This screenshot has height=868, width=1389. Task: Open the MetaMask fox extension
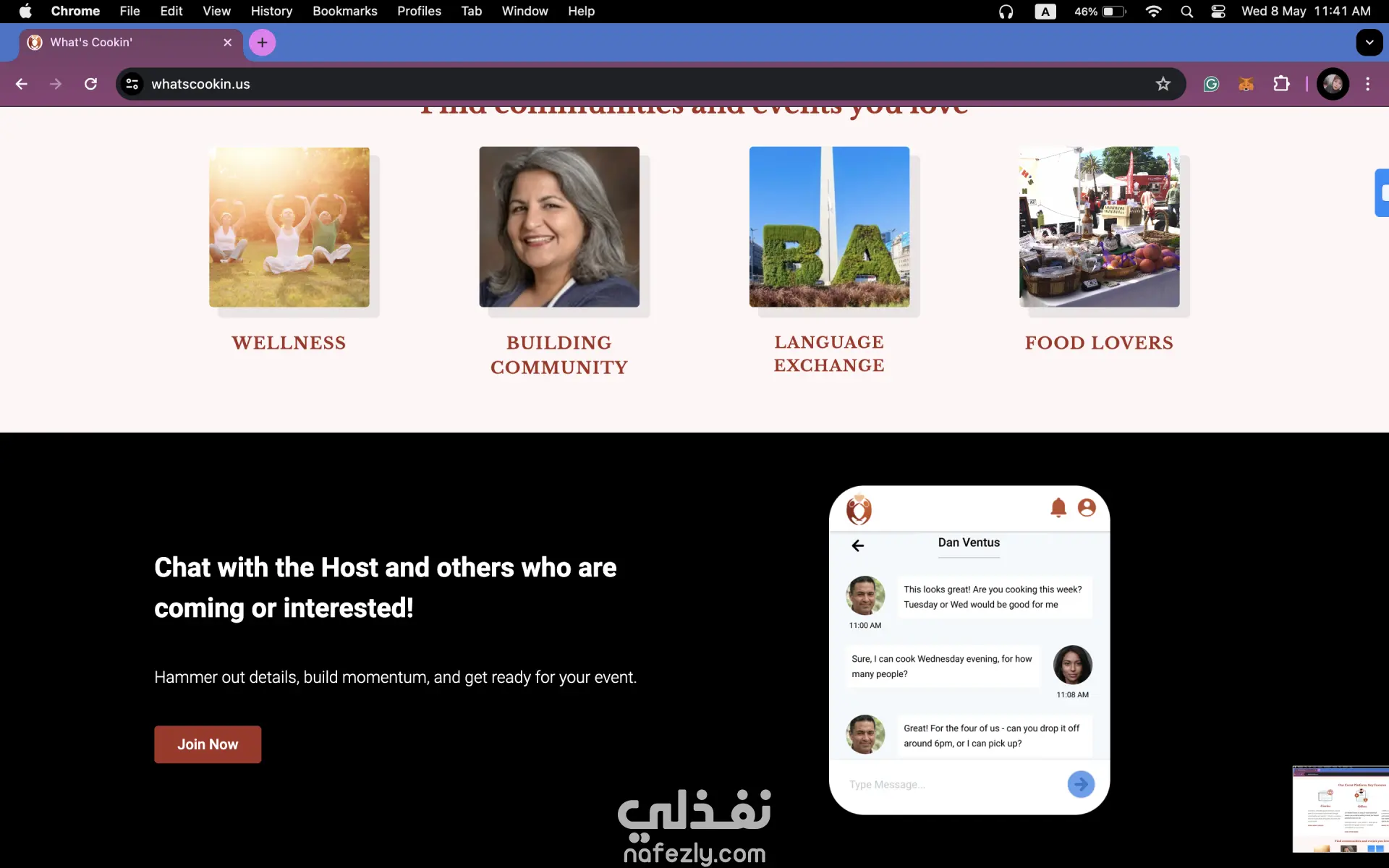(1246, 84)
